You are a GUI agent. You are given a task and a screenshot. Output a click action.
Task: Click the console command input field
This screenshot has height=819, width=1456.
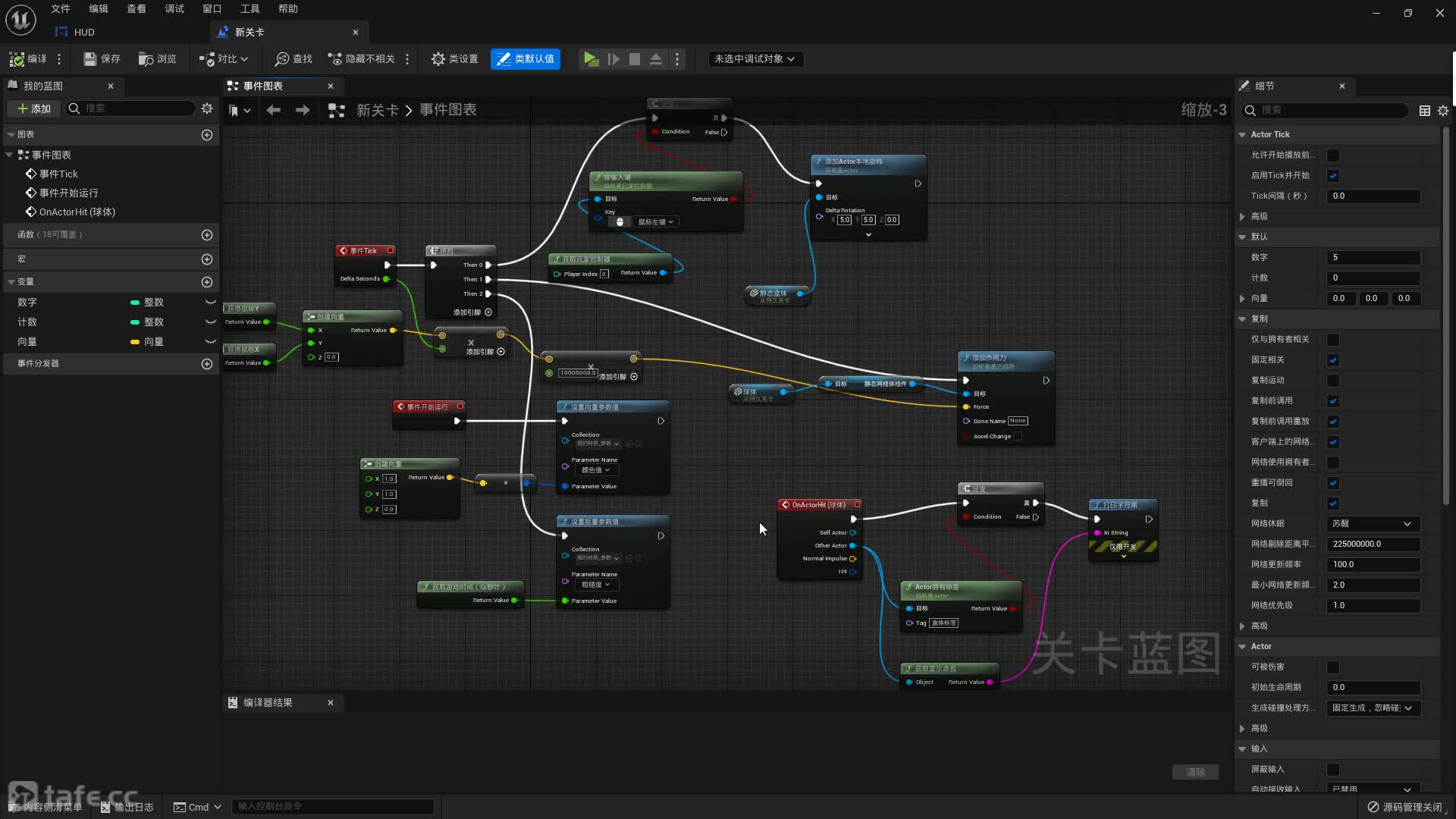tap(333, 807)
